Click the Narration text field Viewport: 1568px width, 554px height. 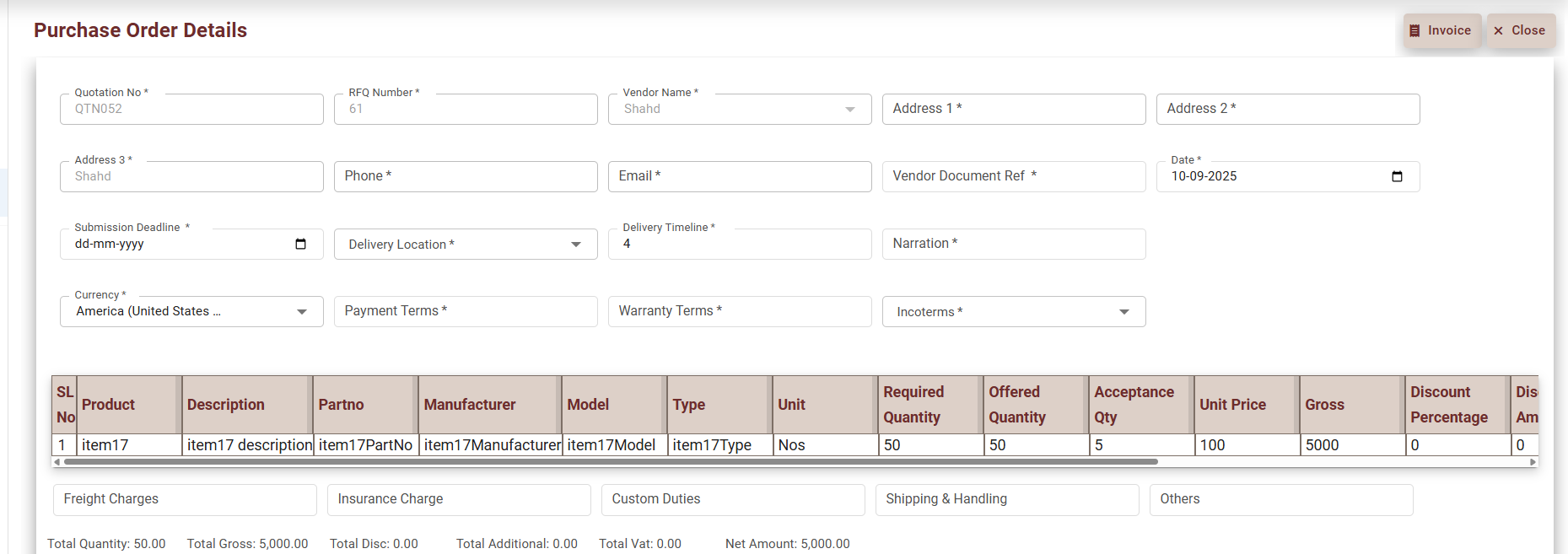[1013, 244]
